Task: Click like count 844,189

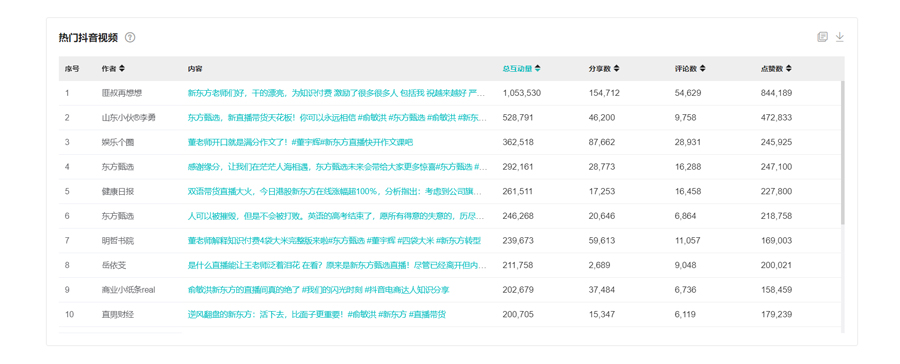Action: tap(777, 93)
